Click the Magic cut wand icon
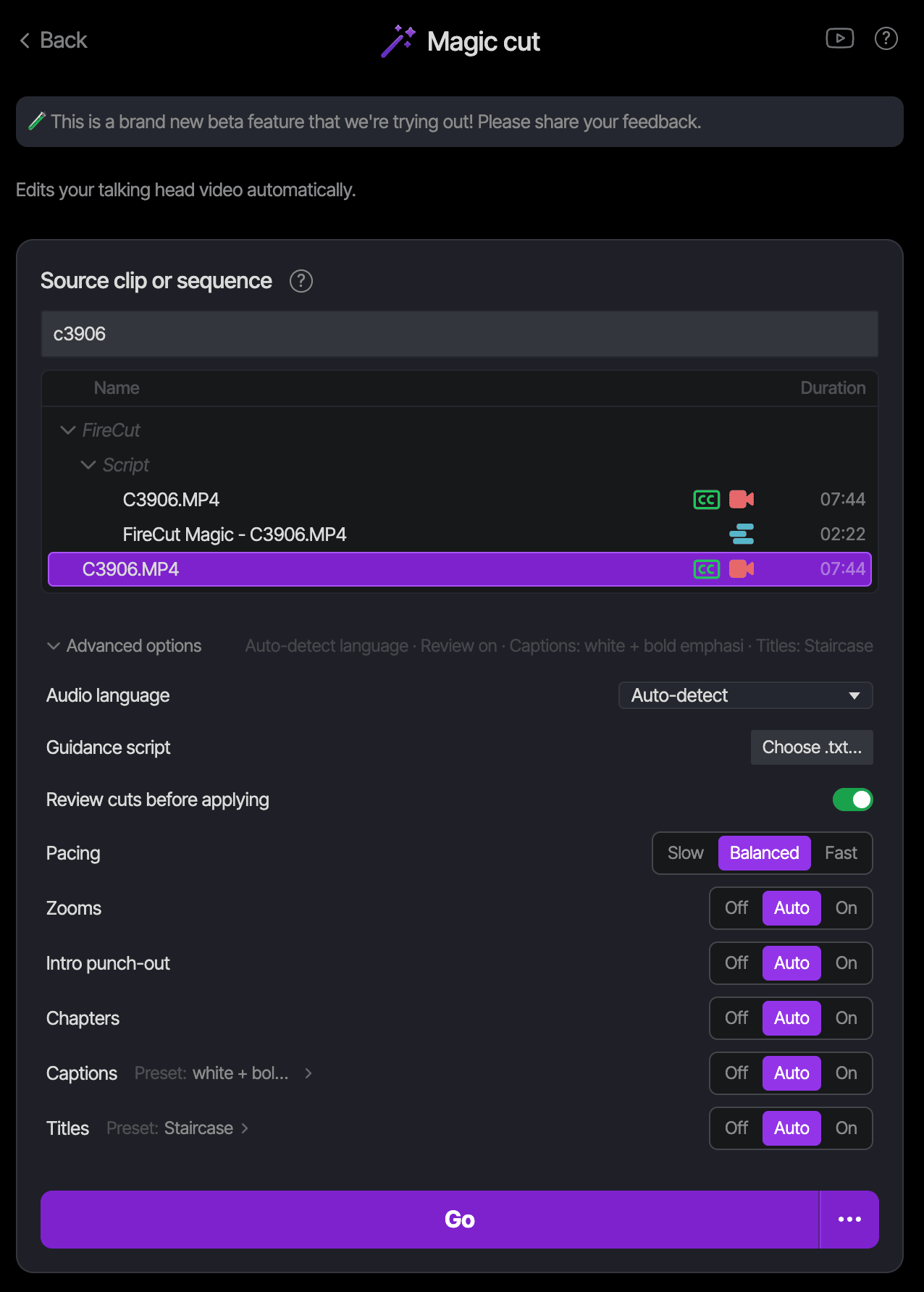This screenshot has height=1292, width=924. 398,41
